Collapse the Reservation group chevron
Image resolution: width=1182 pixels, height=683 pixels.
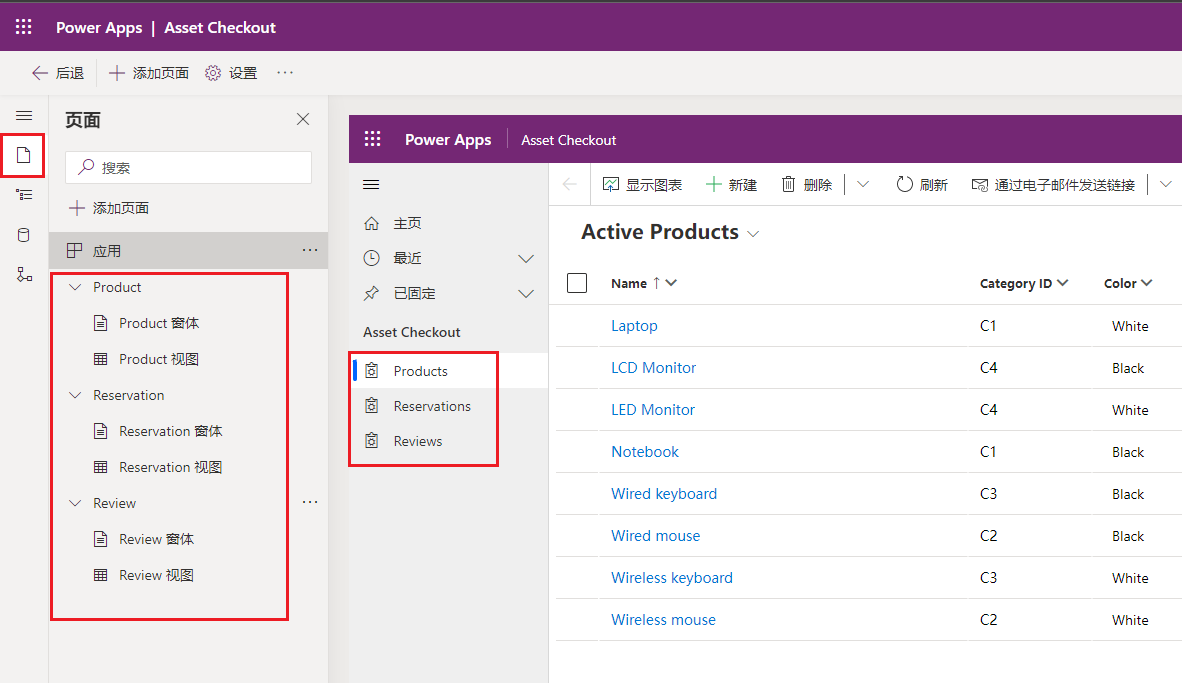pos(75,395)
